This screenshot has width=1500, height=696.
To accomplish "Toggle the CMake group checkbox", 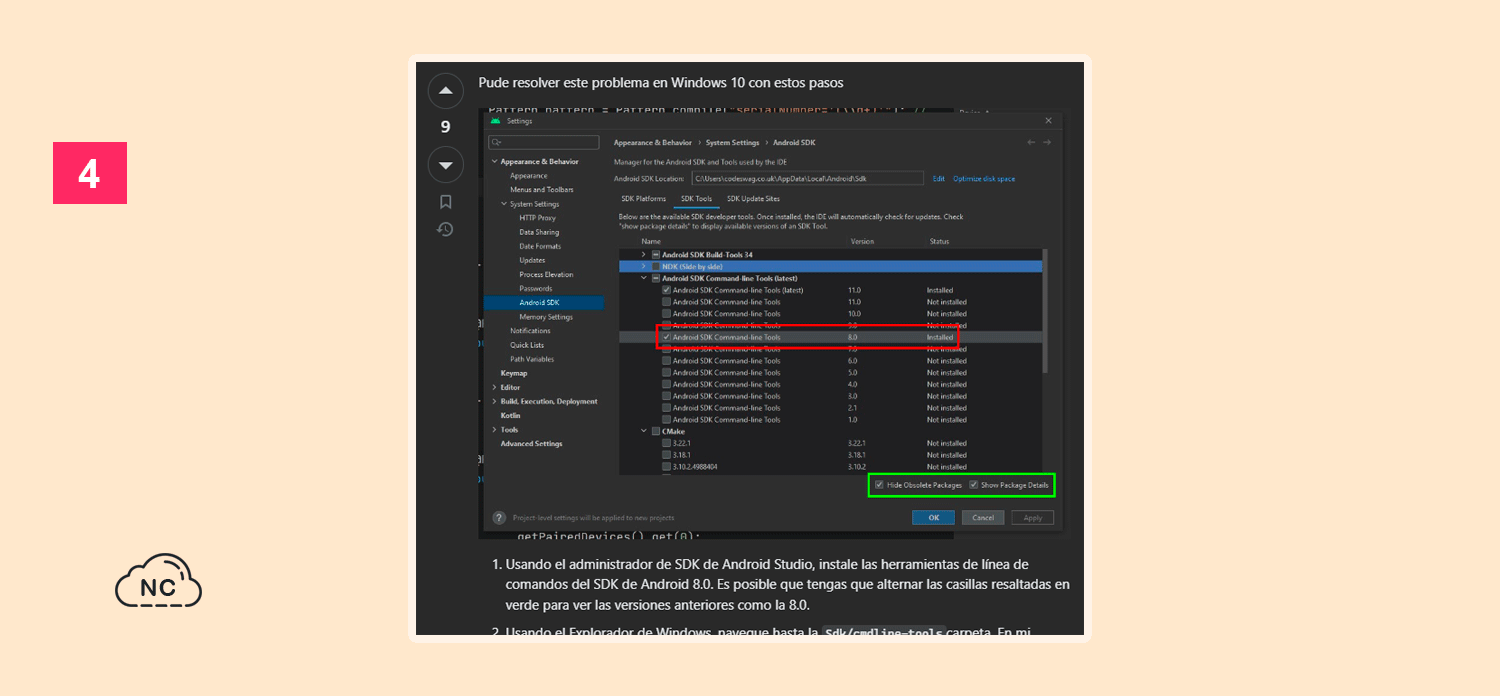I will click(656, 431).
